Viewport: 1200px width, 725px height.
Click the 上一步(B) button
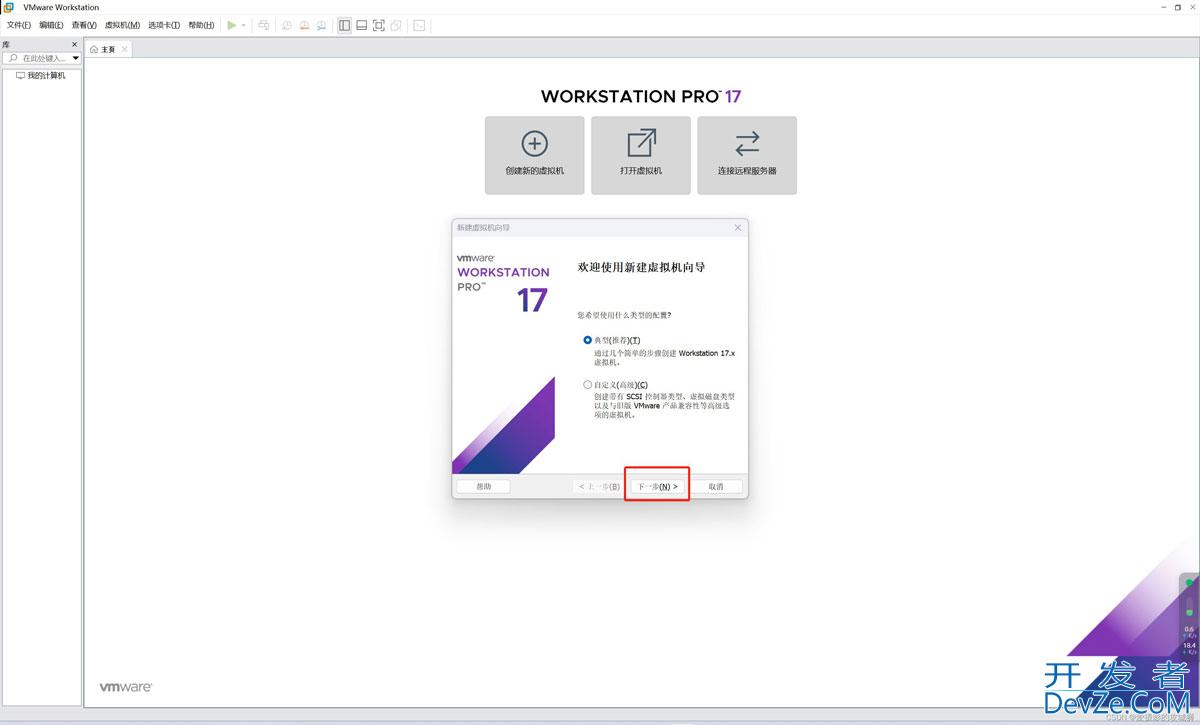(598, 486)
